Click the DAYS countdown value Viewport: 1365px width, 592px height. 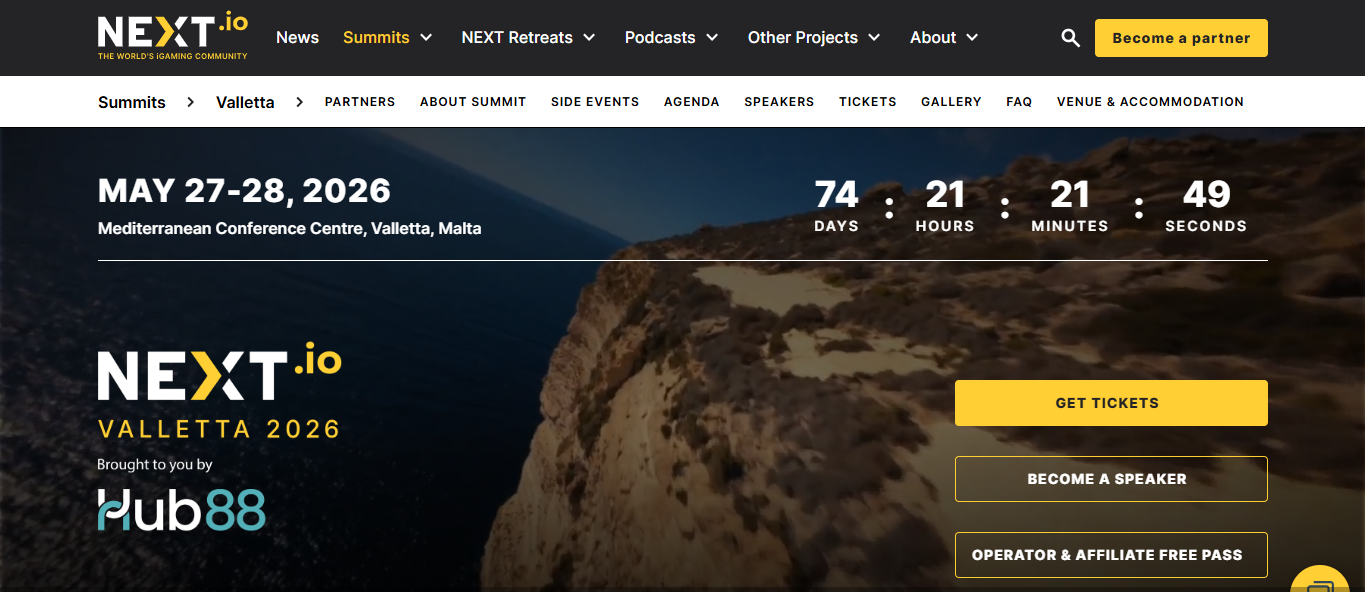coord(837,194)
